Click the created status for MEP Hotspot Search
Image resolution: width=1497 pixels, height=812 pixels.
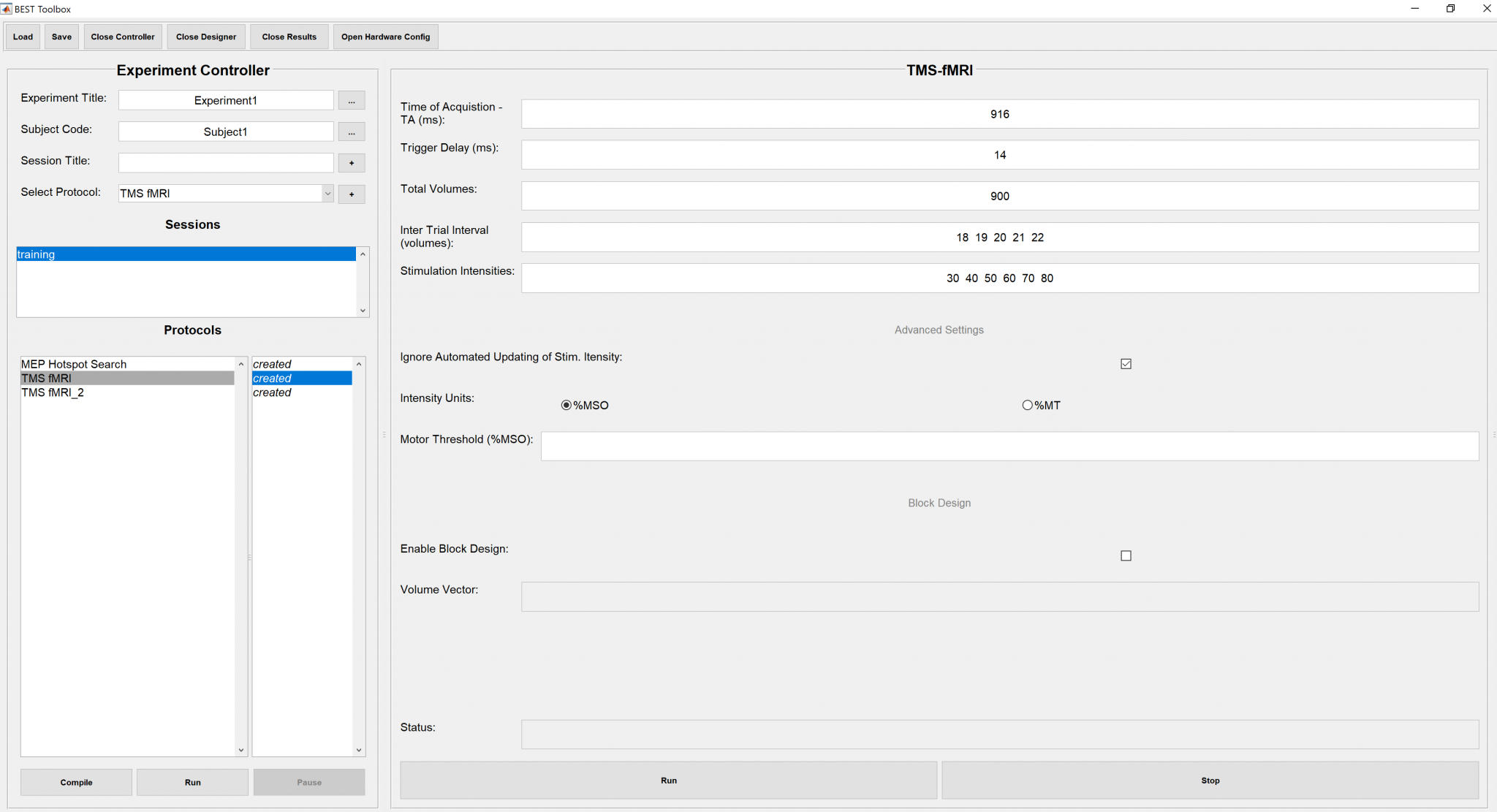pyautogui.click(x=302, y=364)
